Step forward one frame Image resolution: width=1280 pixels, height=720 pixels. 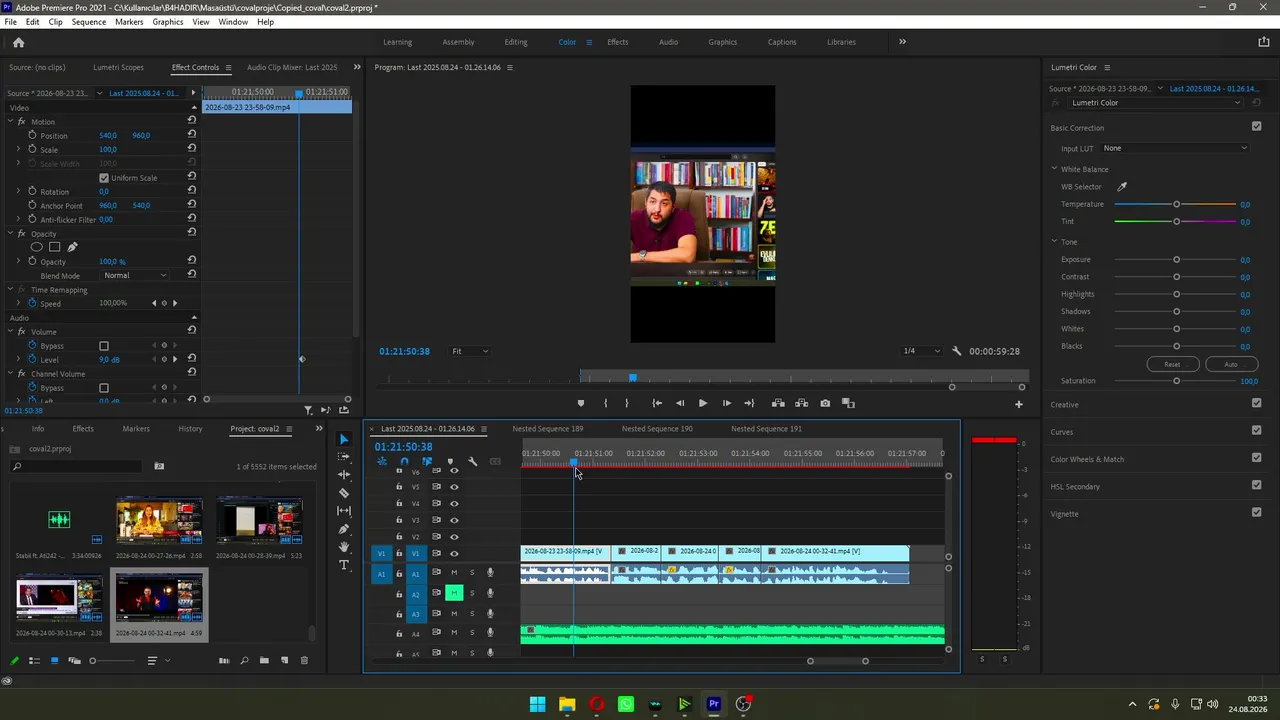tap(726, 403)
